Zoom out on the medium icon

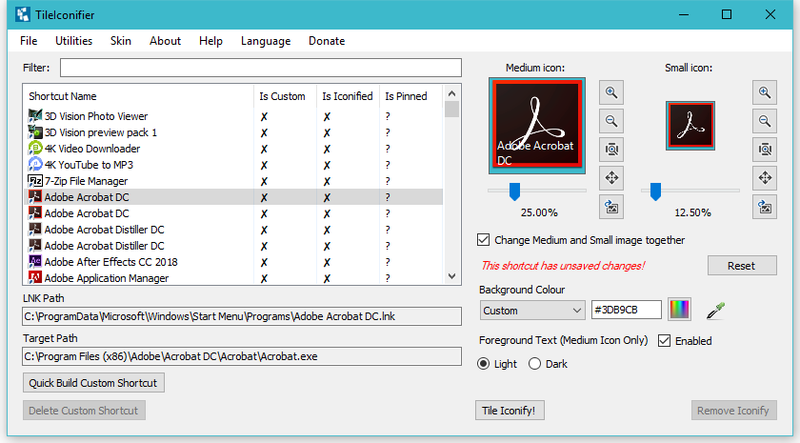[x=611, y=121]
